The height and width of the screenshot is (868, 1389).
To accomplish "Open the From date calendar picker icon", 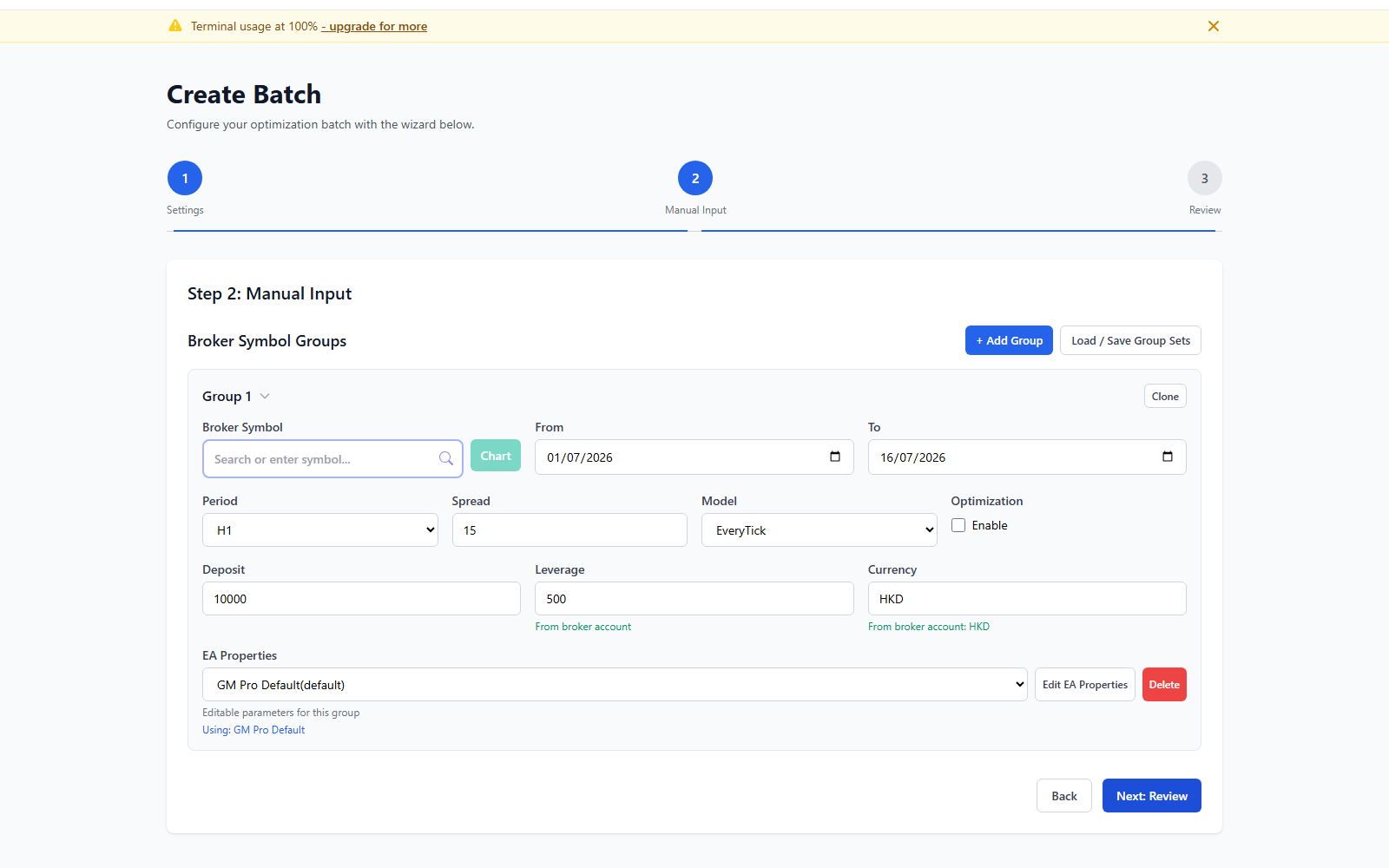I will coord(835,457).
